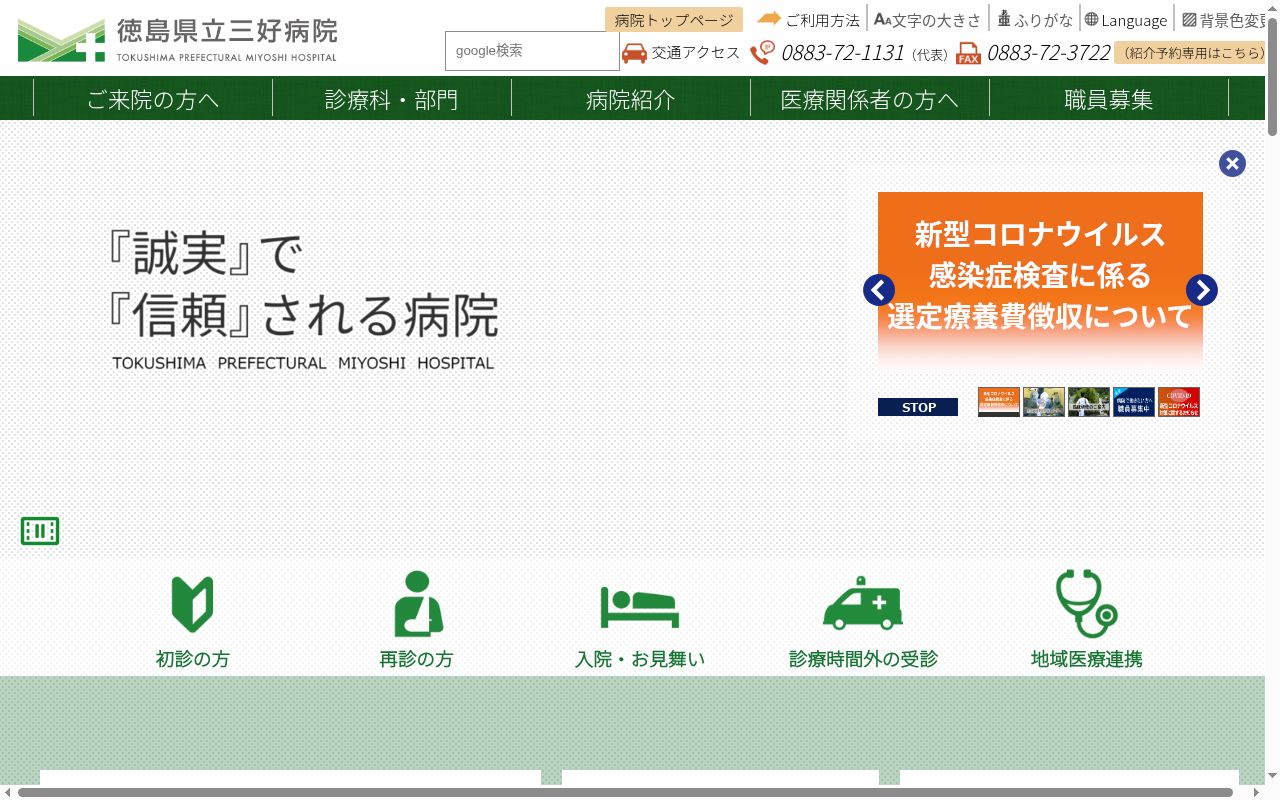Click the ambulance icon
The image size is (1280, 800).
coord(863,603)
